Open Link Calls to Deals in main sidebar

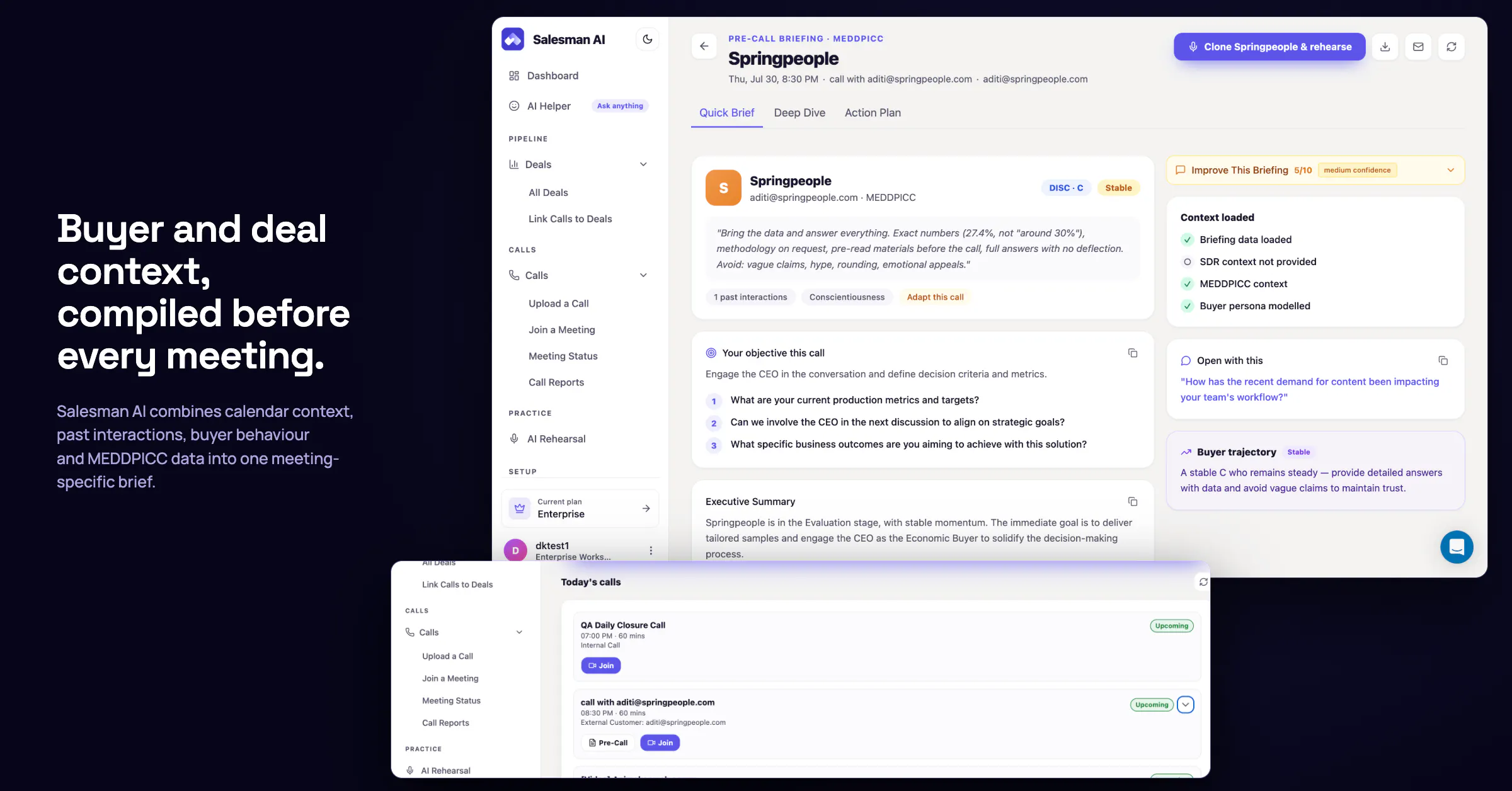(570, 219)
